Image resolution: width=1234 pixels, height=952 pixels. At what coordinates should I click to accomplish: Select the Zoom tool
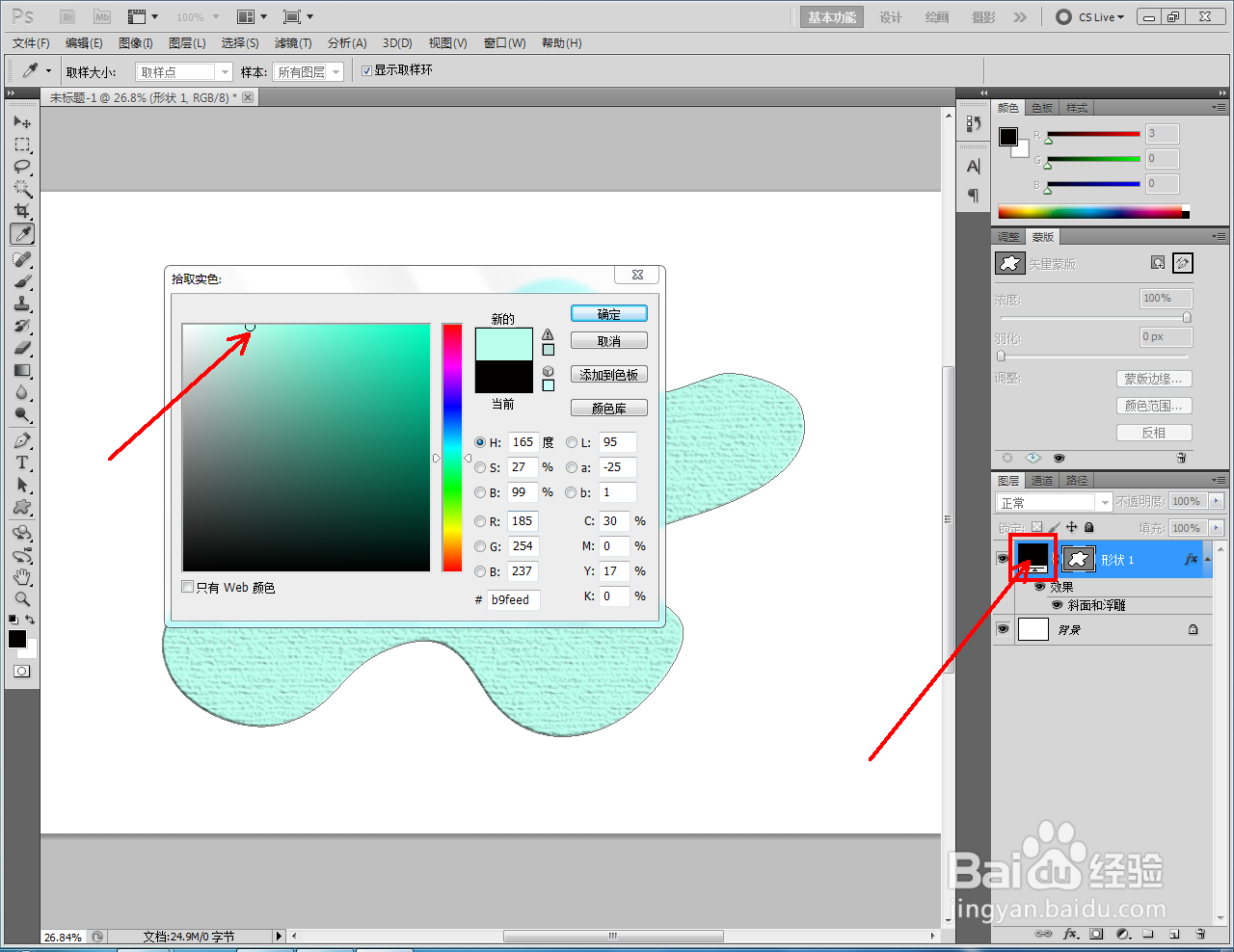pos(22,599)
